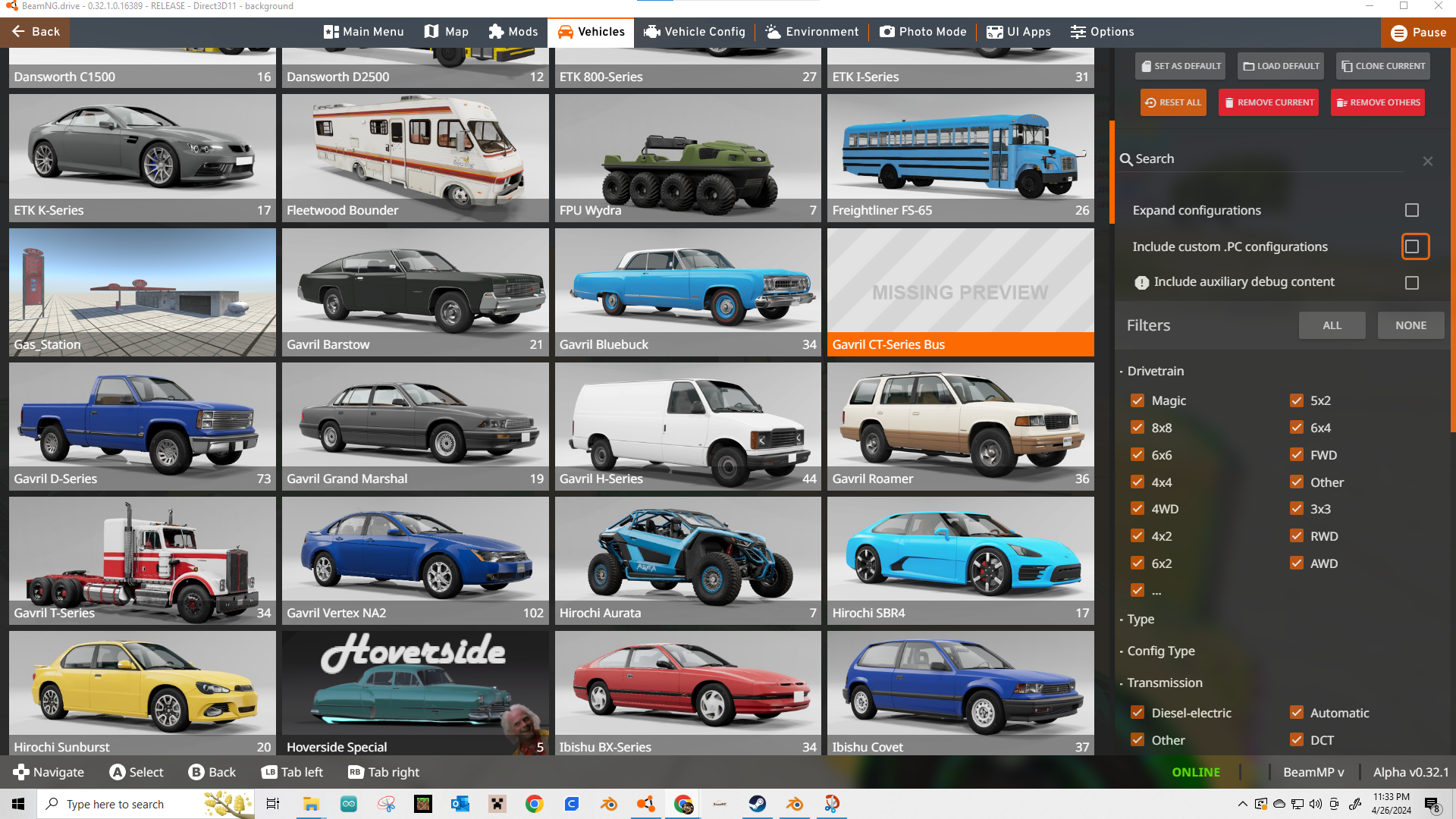
Task: Uncheck the 8x8 drivetrain filter
Action: click(1137, 428)
